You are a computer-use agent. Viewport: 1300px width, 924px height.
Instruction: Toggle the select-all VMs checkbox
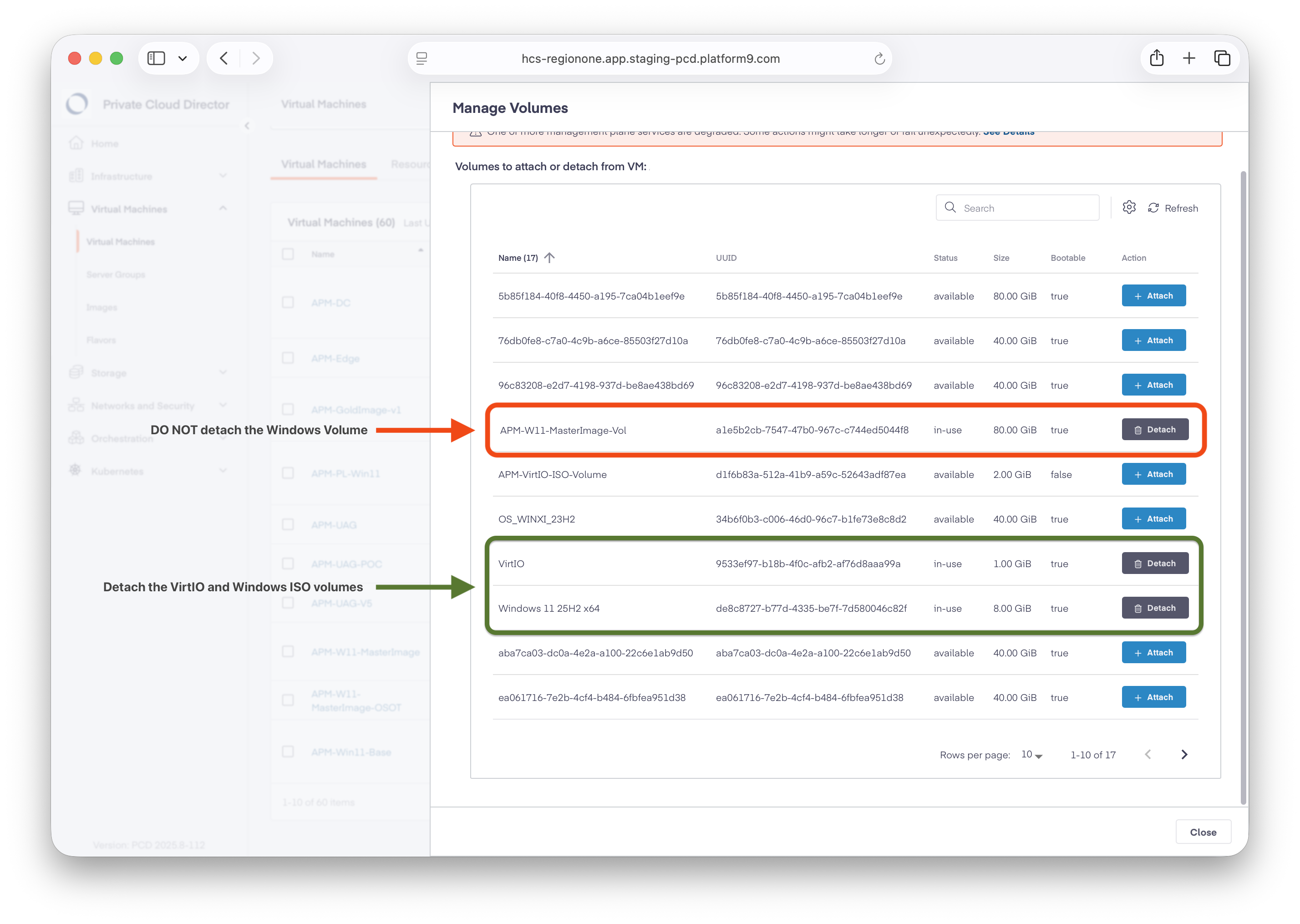click(x=288, y=254)
